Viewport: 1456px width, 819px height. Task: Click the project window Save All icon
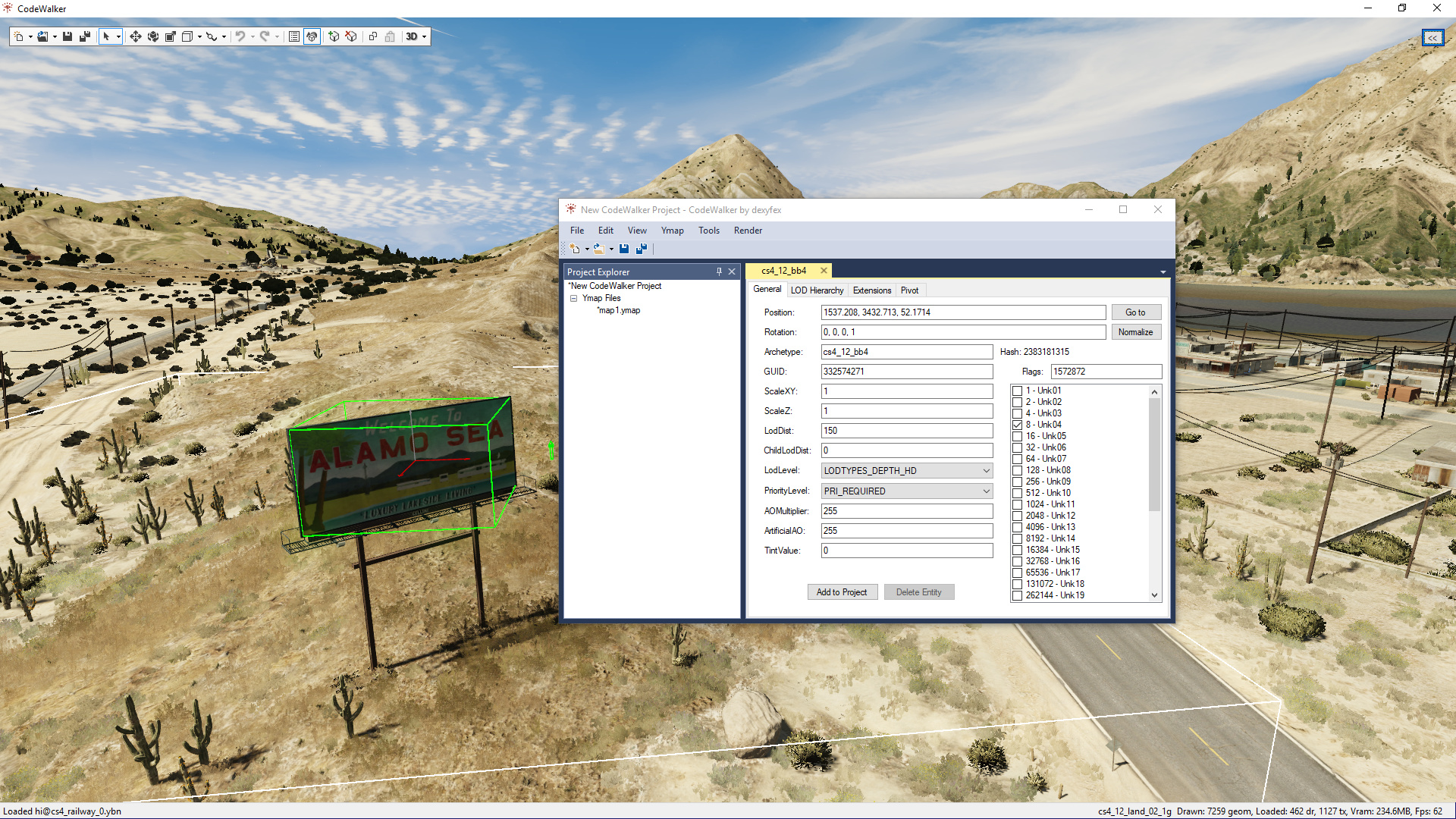pyautogui.click(x=642, y=249)
